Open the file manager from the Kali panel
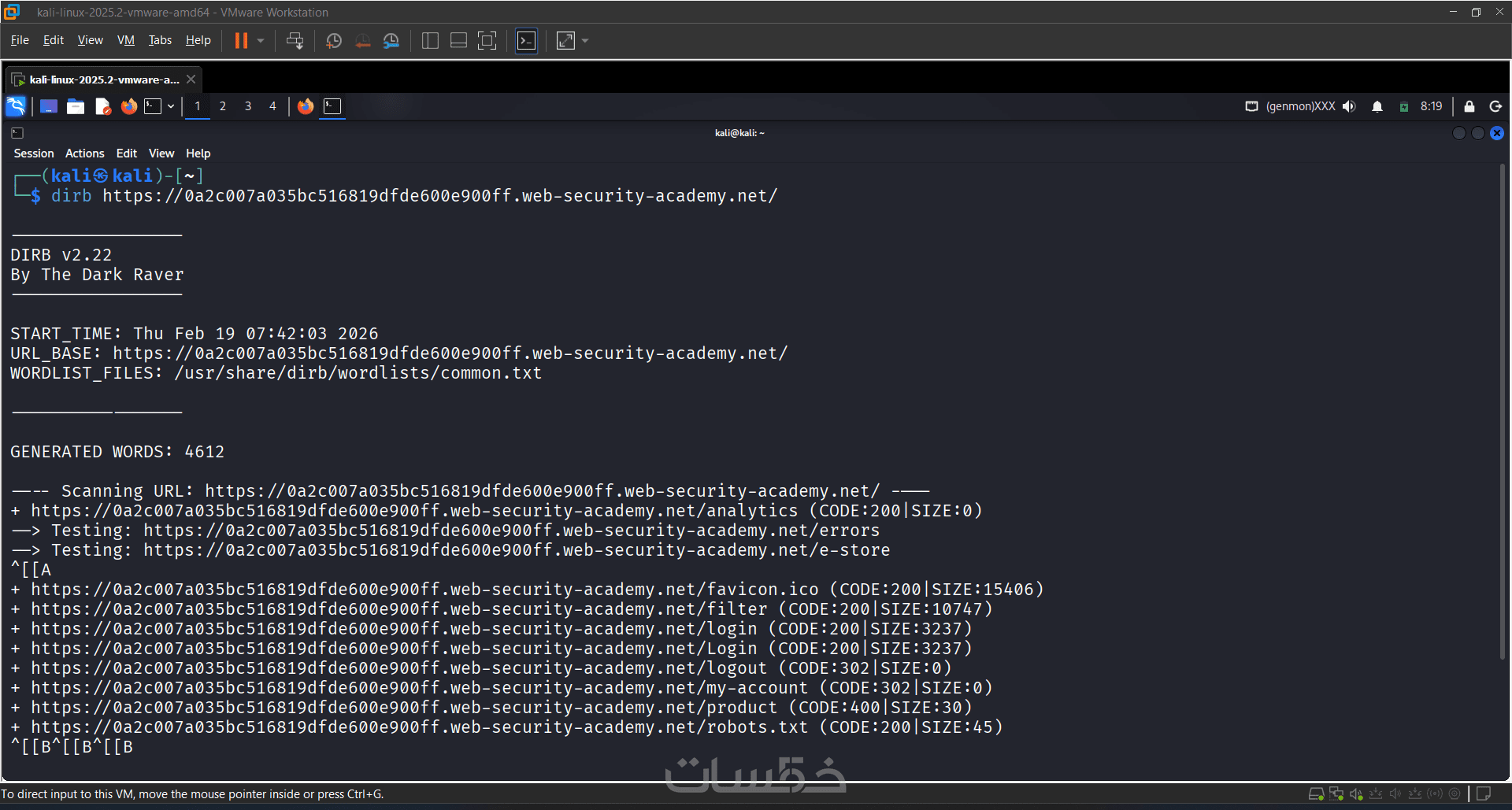1512x810 pixels. tap(76, 106)
